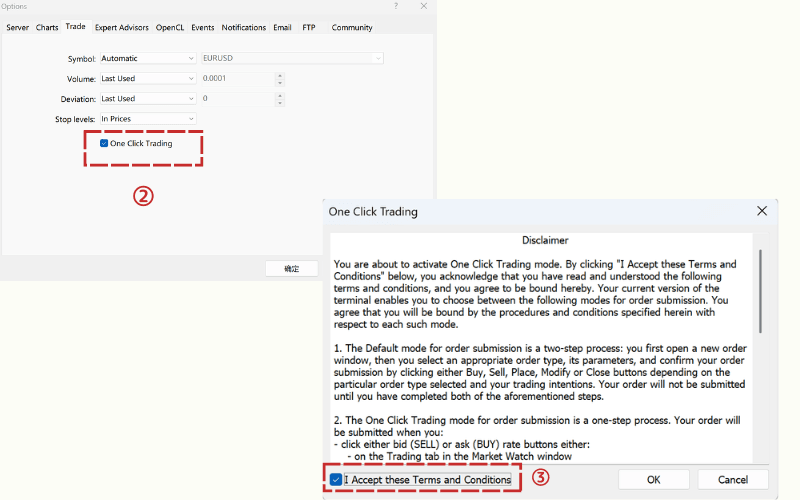Viewport: 800px width, 500px height.
Task: Toggle the One Click Trading checkbox
Action: pos(104,143)
